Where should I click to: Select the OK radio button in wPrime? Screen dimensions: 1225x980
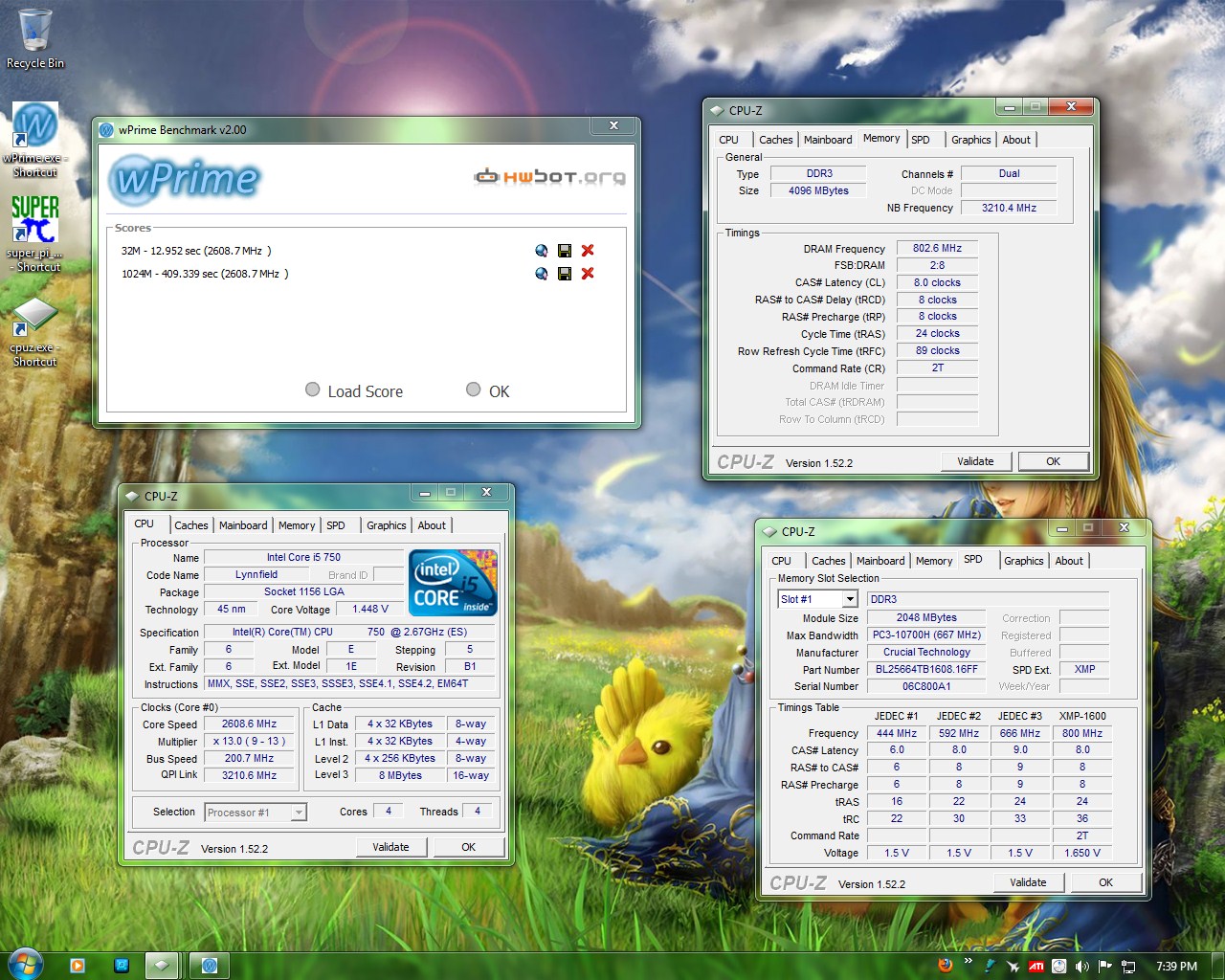473,390
